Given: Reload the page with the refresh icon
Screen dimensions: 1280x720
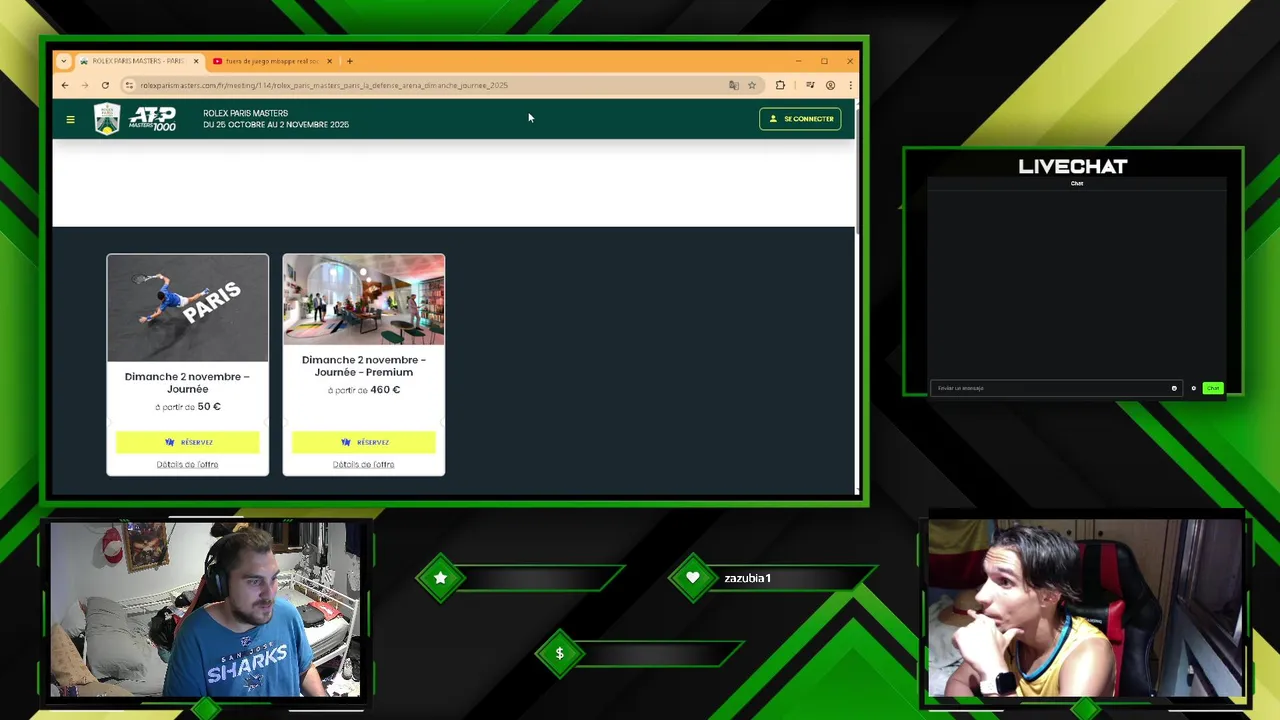Looking at the screenshot, I should 105,85.
